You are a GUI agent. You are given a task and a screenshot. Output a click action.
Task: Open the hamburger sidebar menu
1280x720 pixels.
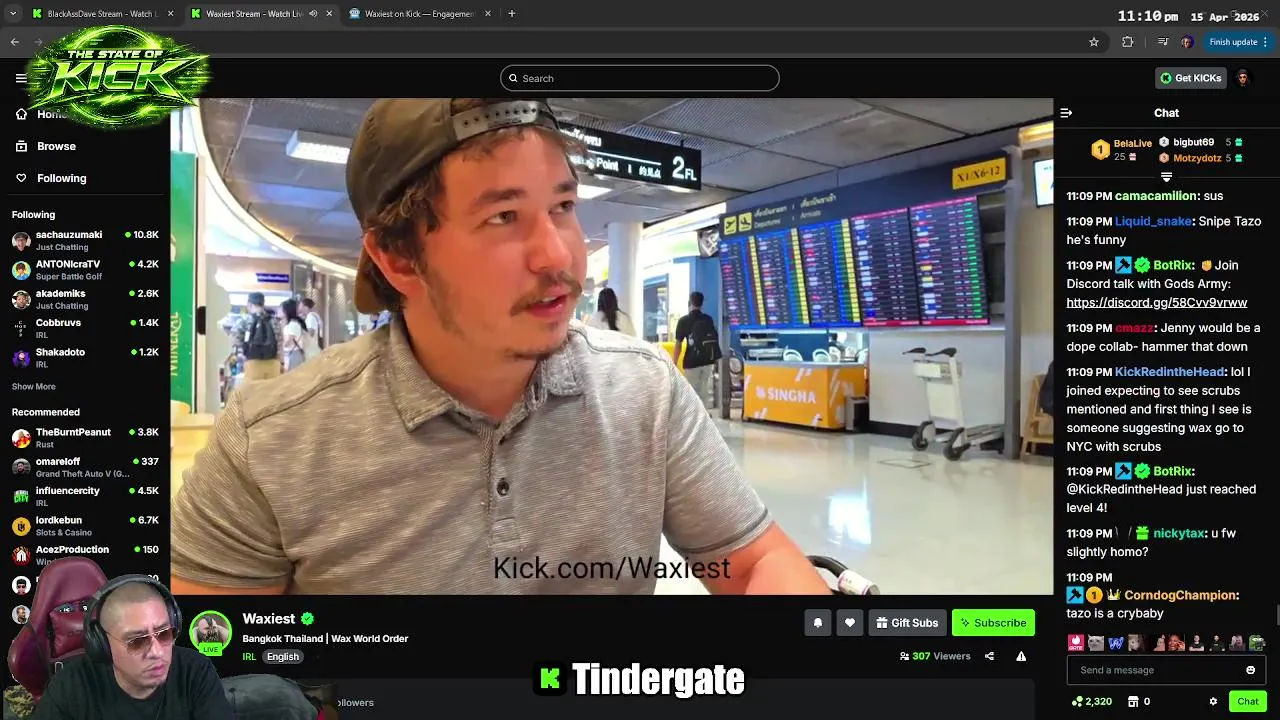point(21,78)
